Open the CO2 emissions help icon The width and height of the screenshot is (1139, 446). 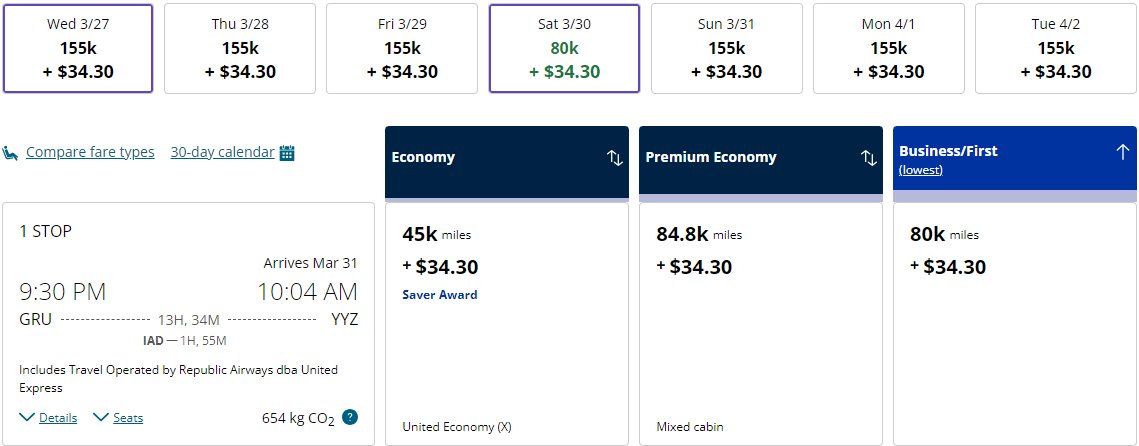click(350, 417)
